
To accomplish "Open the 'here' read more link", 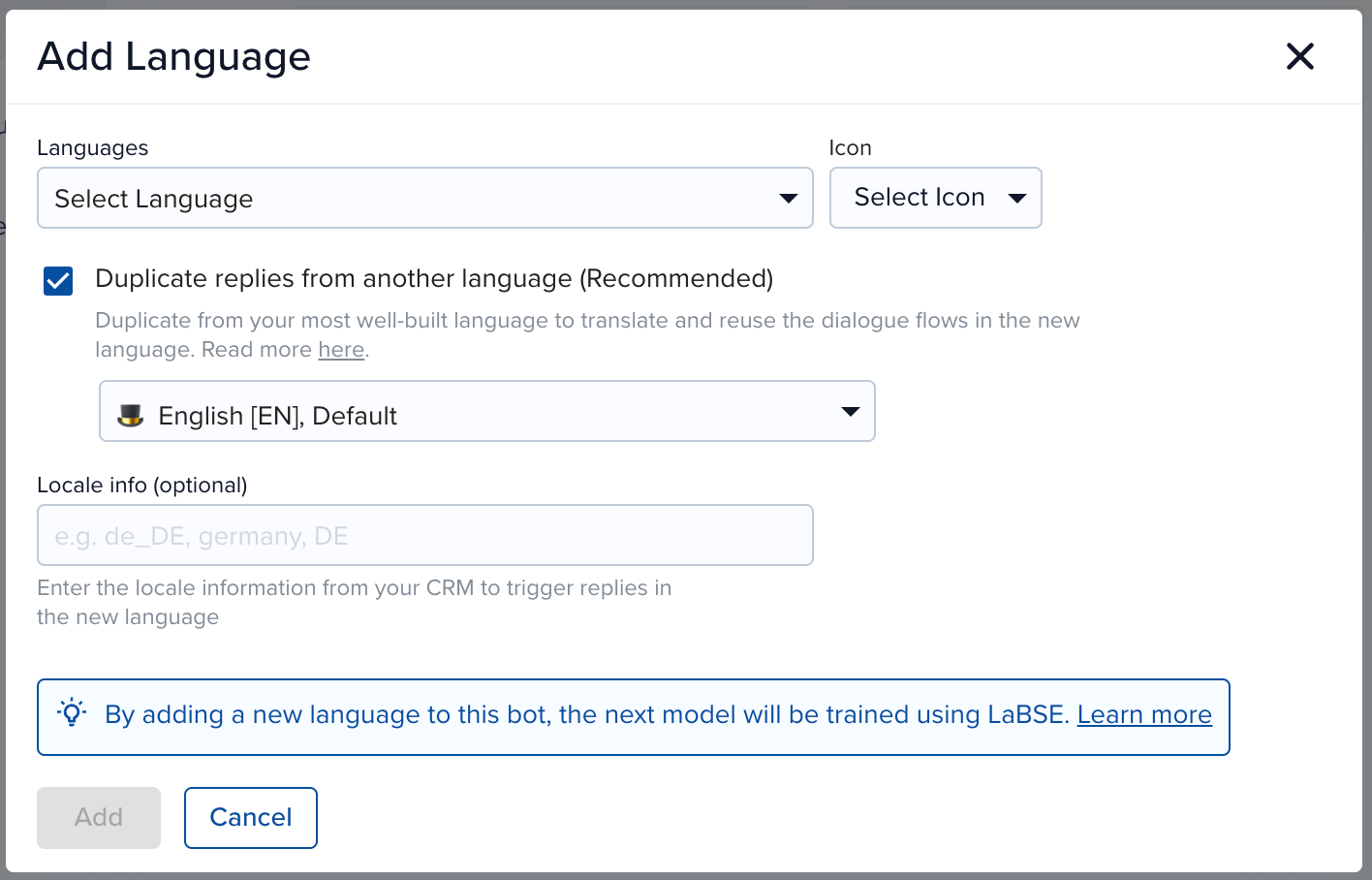I will point(341,350).
